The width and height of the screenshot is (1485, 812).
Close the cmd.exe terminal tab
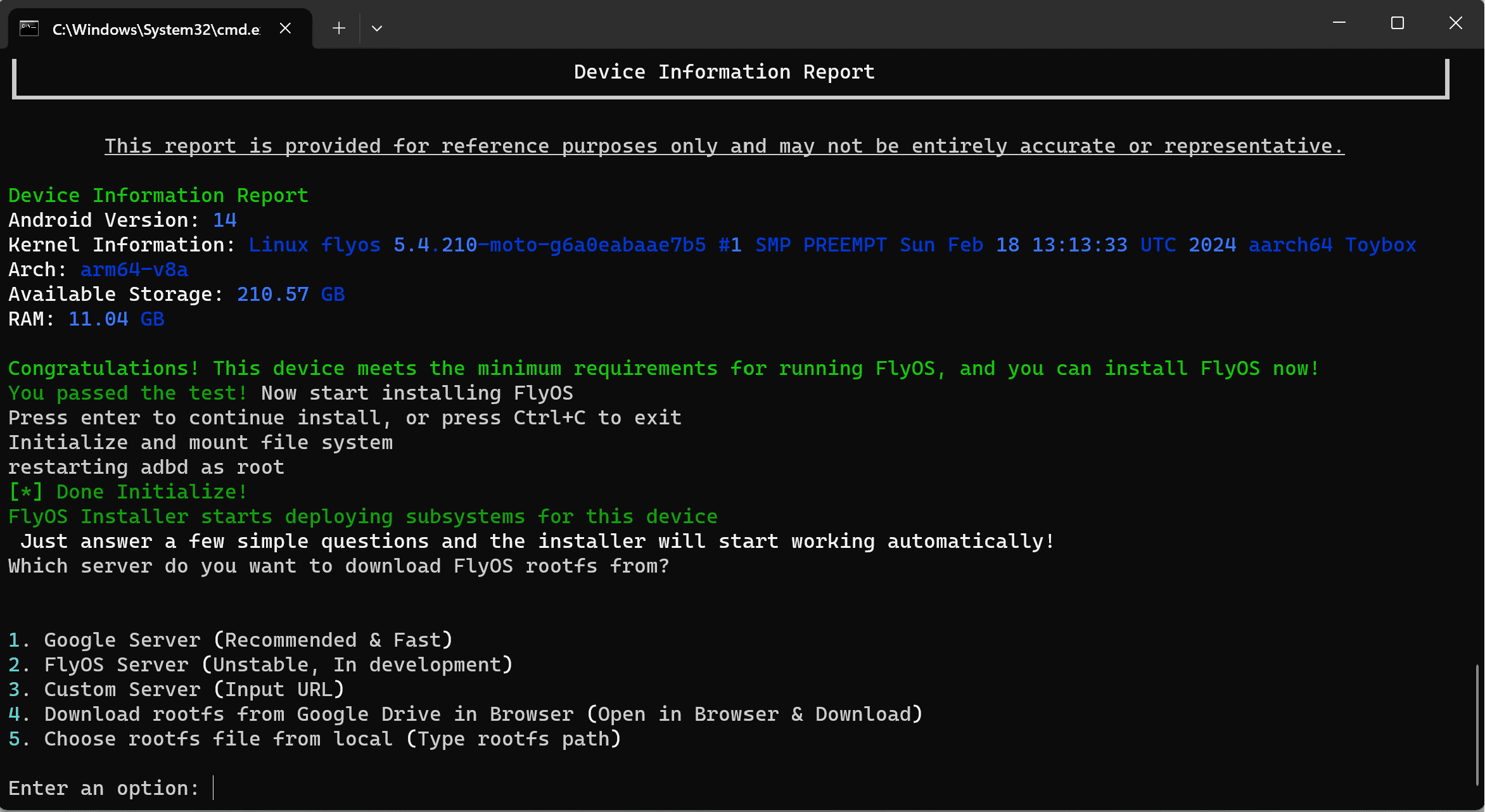coord(286,29)
